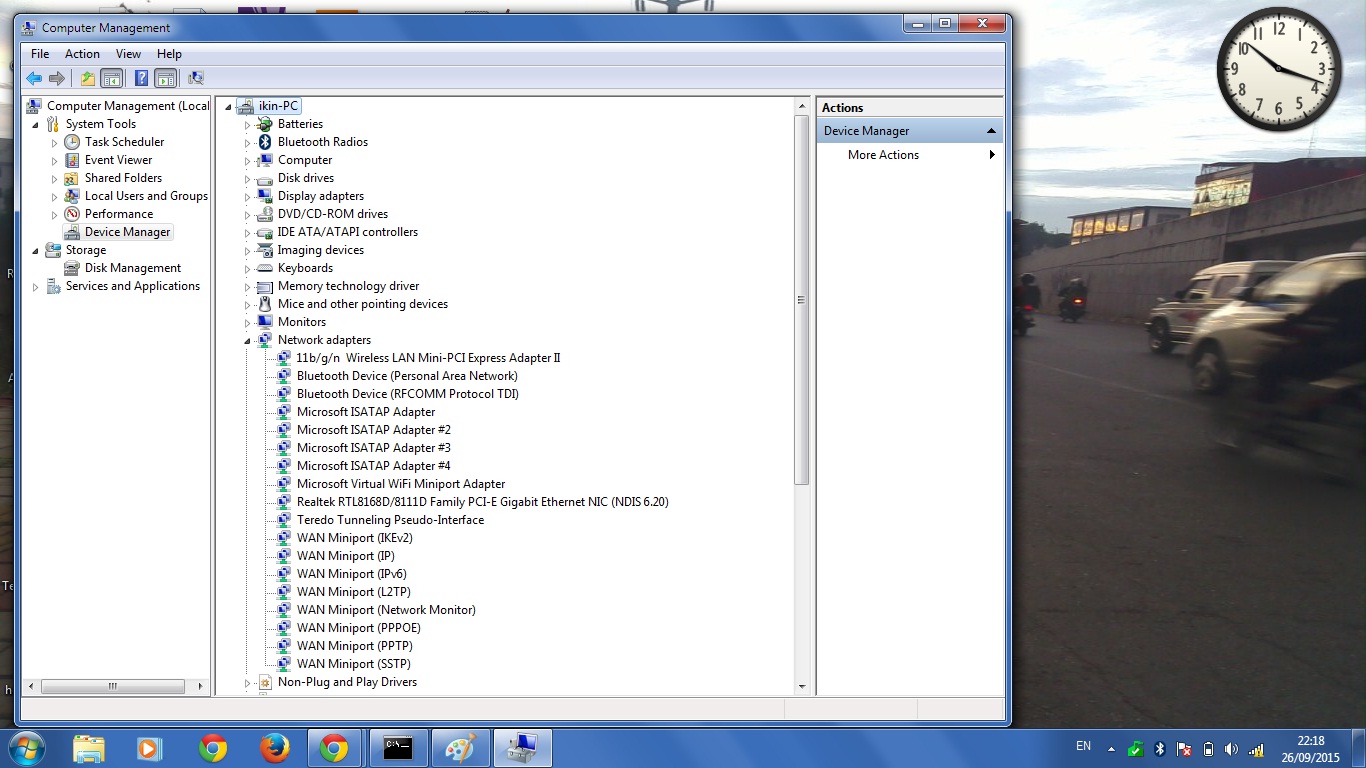Click console tree horizontal scrollbar right arrow
Viewport: 1366px width, 768px height.
[201, 687]
